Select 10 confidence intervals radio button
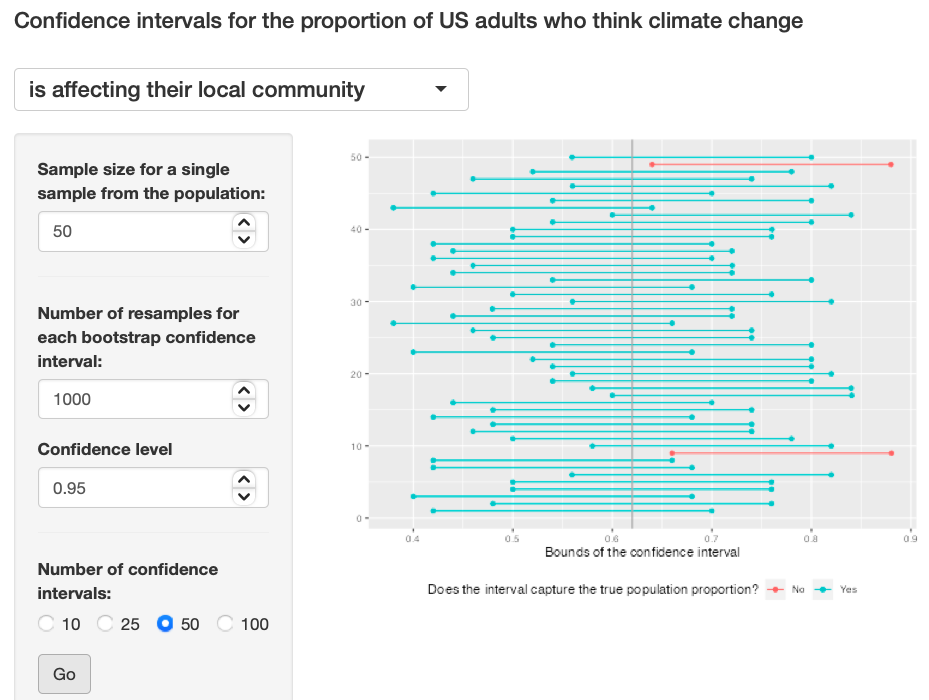This screenshot has height=700, width=929. click(x=47, y=624)
